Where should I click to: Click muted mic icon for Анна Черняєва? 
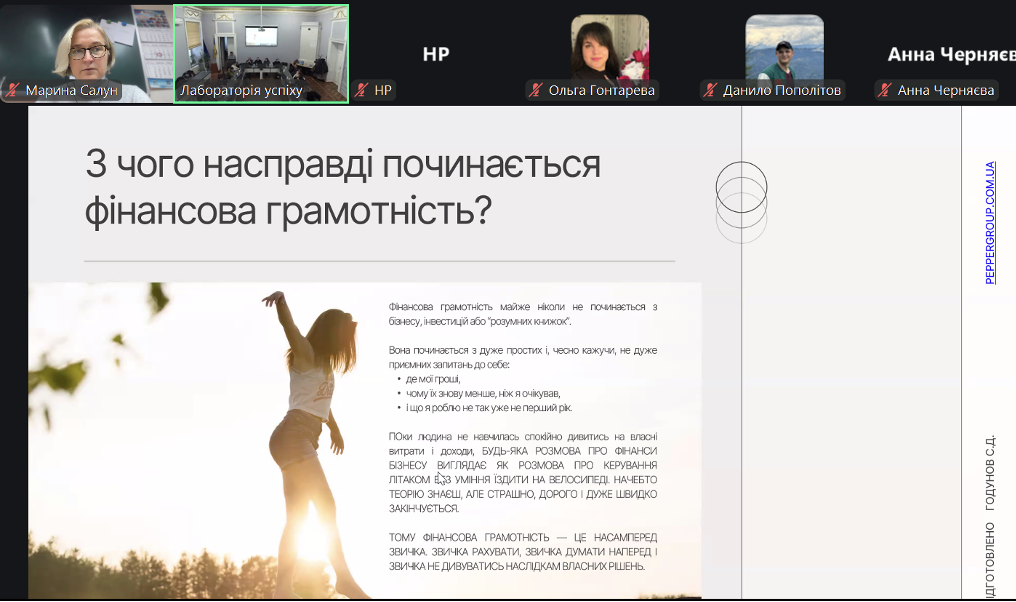pos(884,91)
